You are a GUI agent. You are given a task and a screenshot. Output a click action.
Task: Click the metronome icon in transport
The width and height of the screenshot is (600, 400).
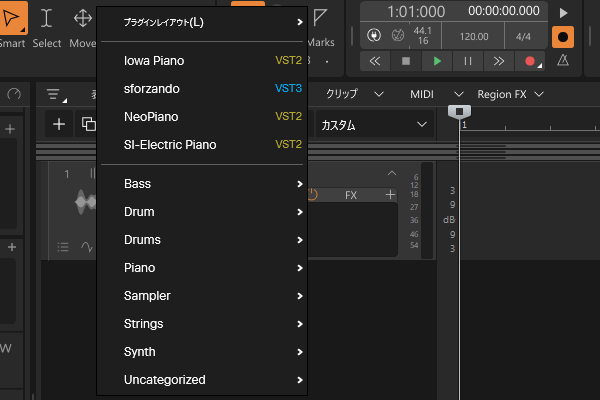coord(563,61)
